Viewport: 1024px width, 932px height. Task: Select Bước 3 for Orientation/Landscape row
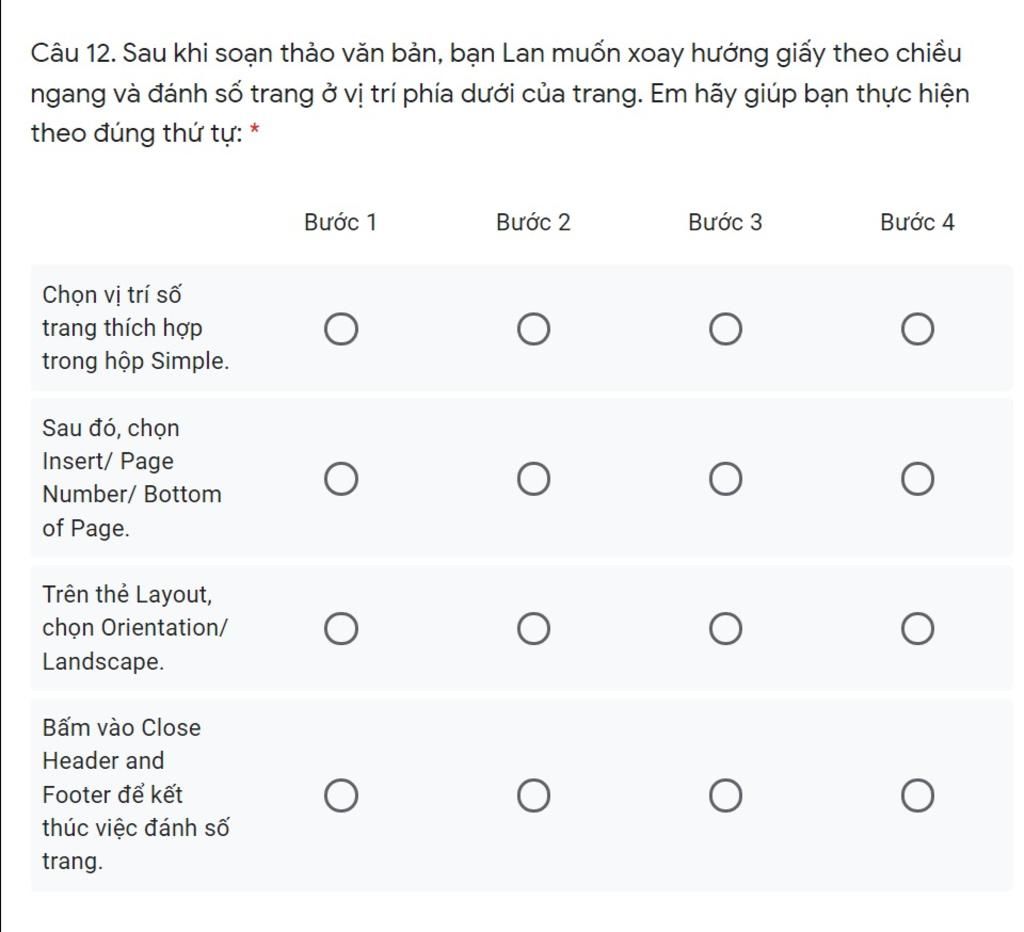click(x=726, y=629)
